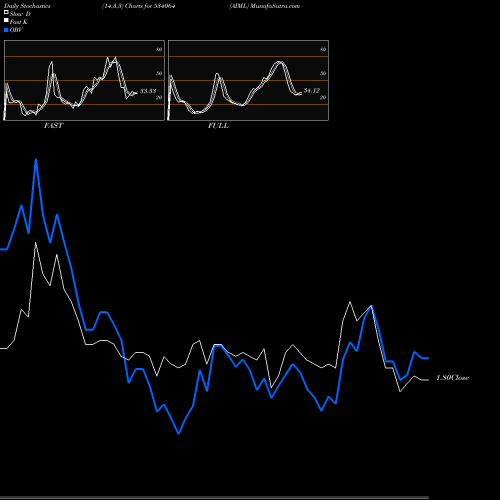500x500 pixels.
Task: Click the highest peak of the blue OBV line
Action: coord(36,159)
